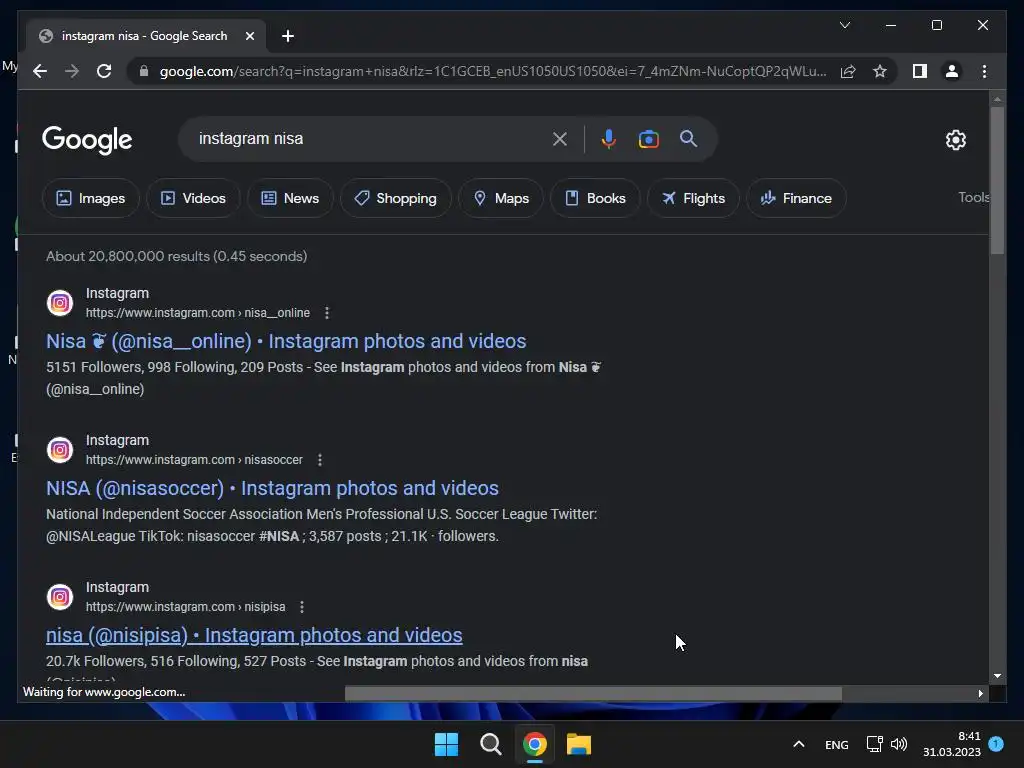Go back to the previous page
Screen dimensions: 1024x768
click(40, 71)
